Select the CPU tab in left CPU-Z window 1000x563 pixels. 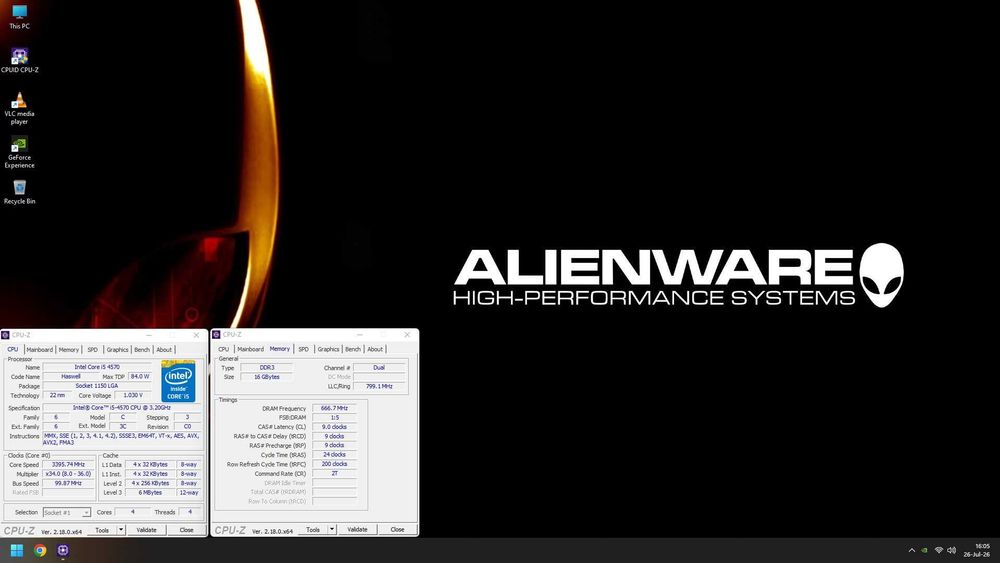13,349
